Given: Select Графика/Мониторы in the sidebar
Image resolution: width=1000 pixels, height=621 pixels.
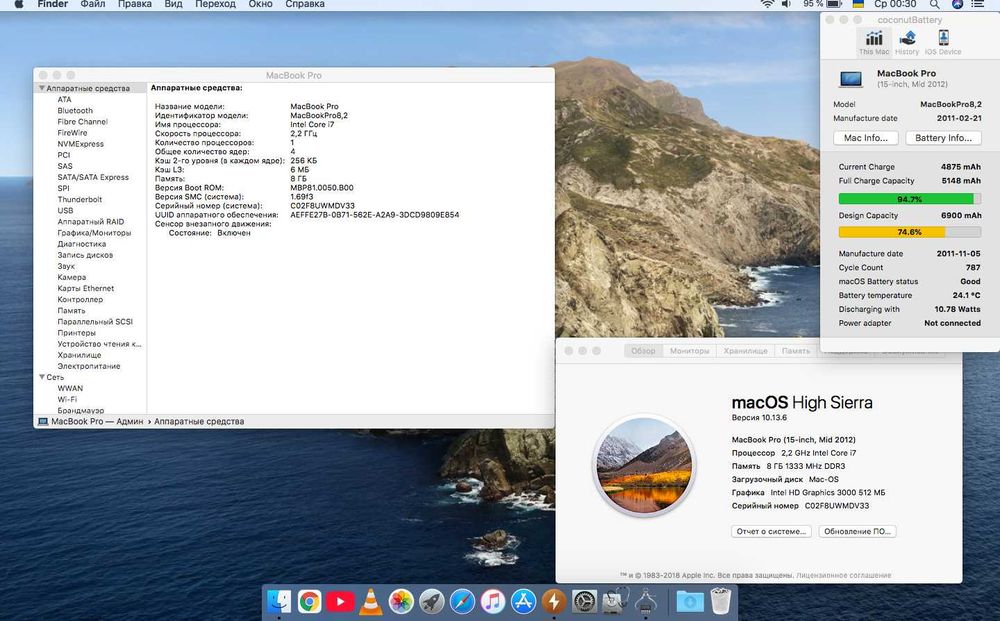Looking at the screenshot, I should [x=94, y=233].
